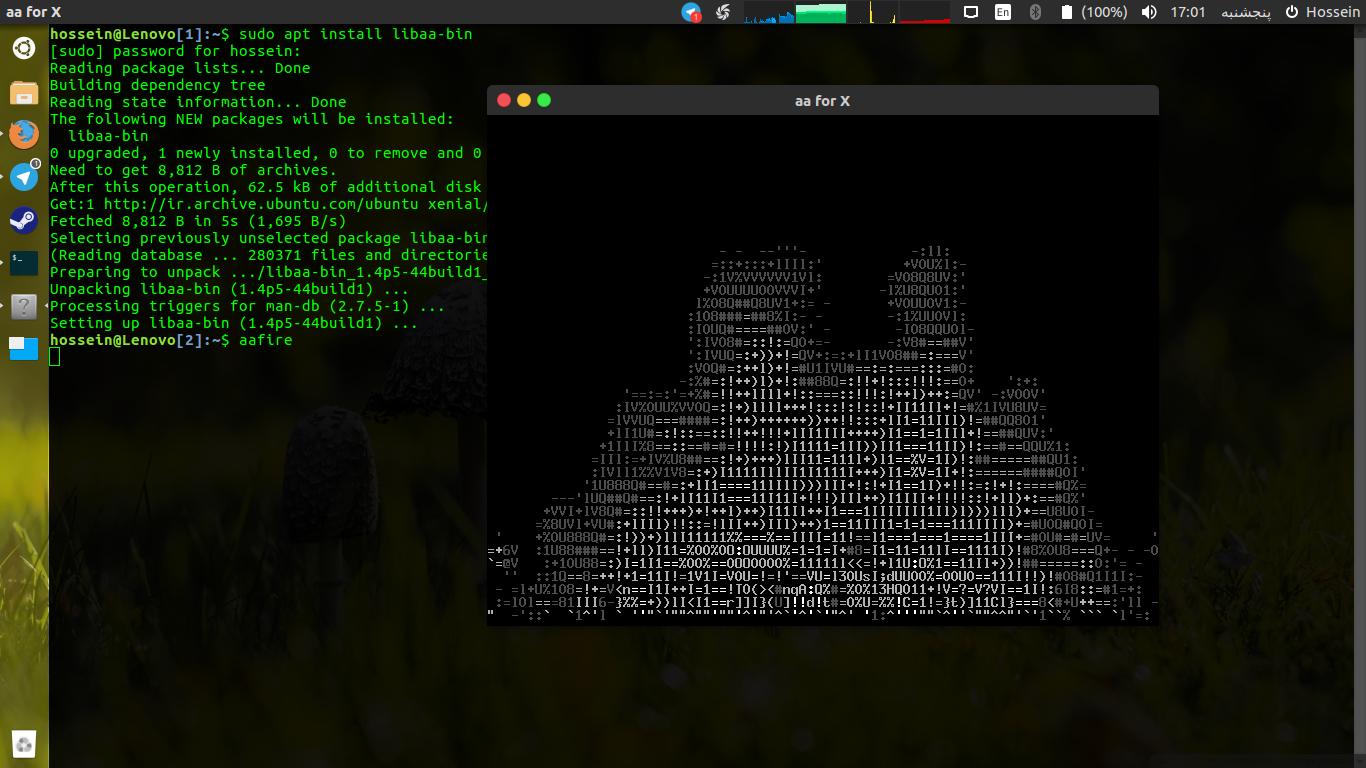Screen dimensions: 1366x768
Task: Open the Files manager in the launcher
Action: click(x=24, y=92)
